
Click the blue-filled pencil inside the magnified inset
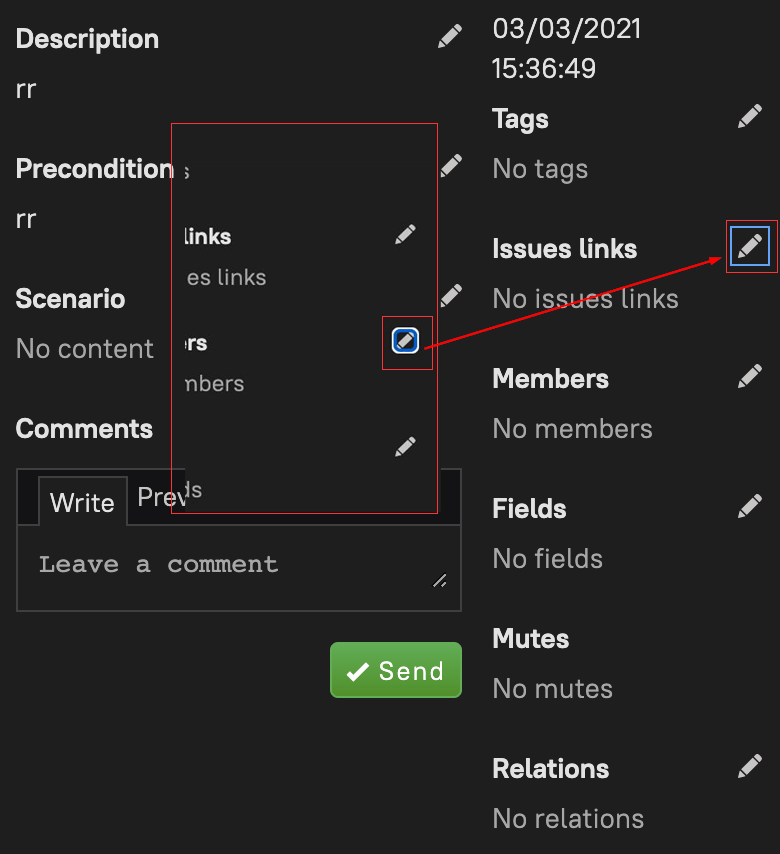[405, 341]
